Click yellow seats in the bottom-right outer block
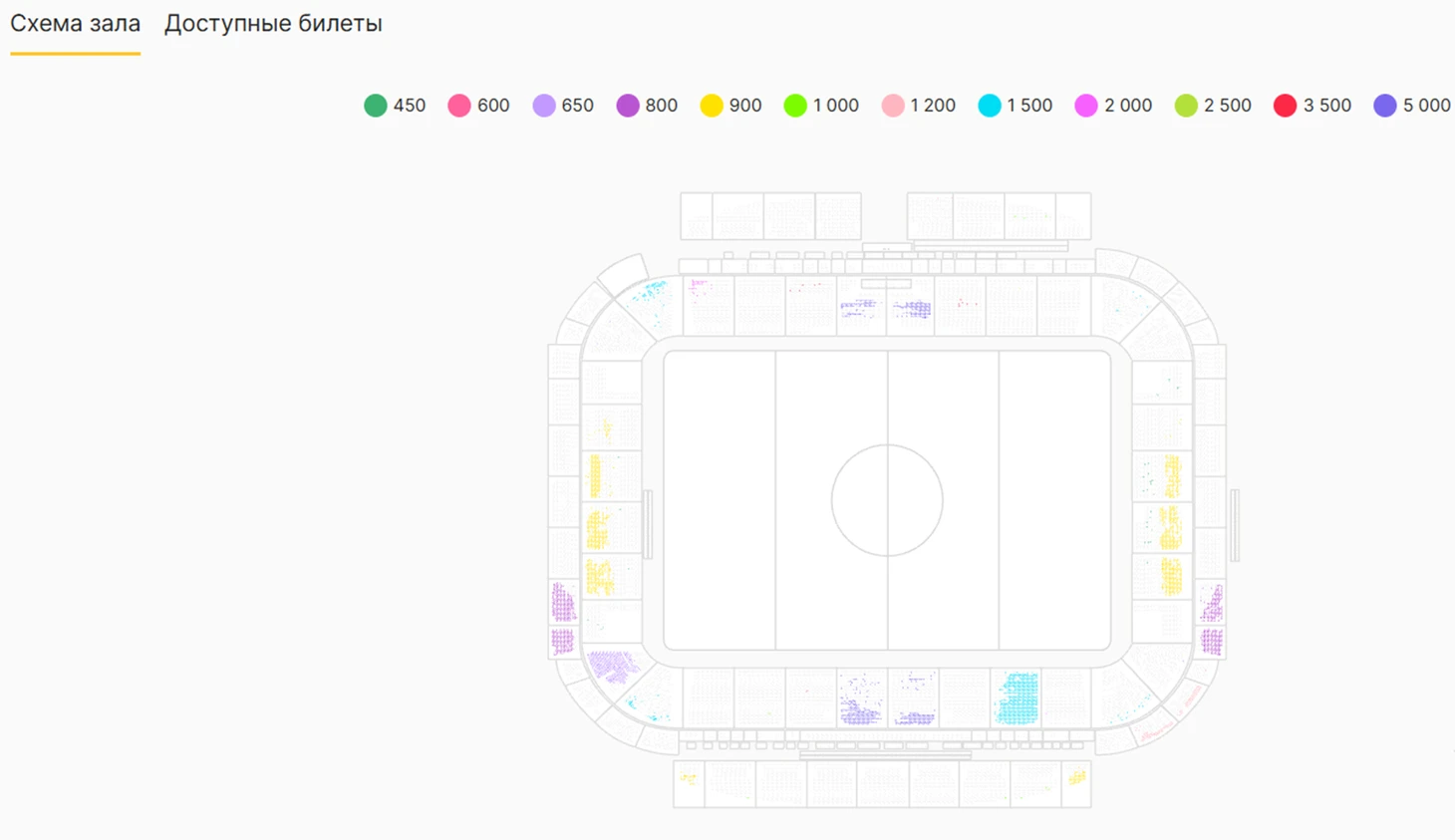 click(x=1076, y=777)
